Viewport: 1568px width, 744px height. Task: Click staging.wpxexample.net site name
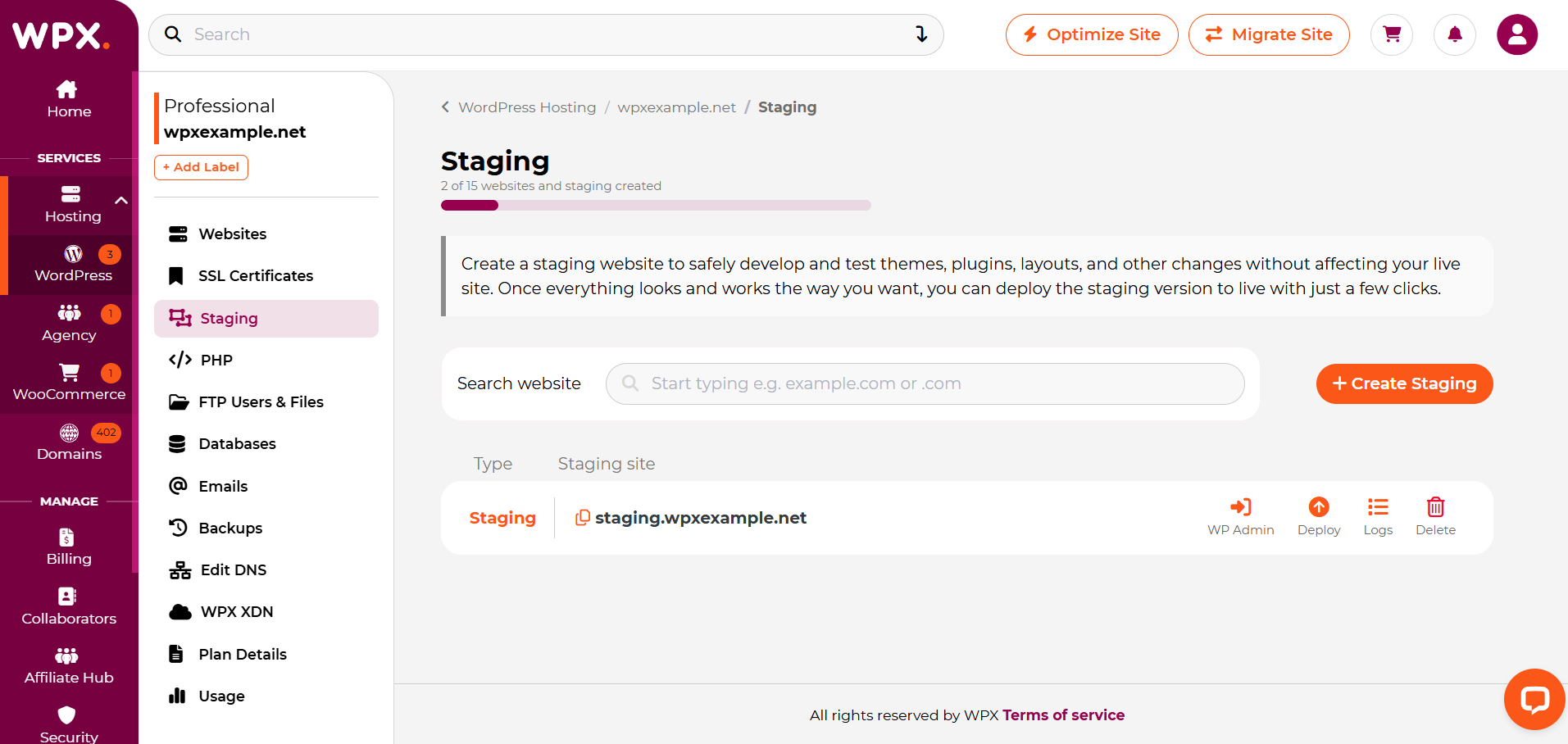point(701,518)
